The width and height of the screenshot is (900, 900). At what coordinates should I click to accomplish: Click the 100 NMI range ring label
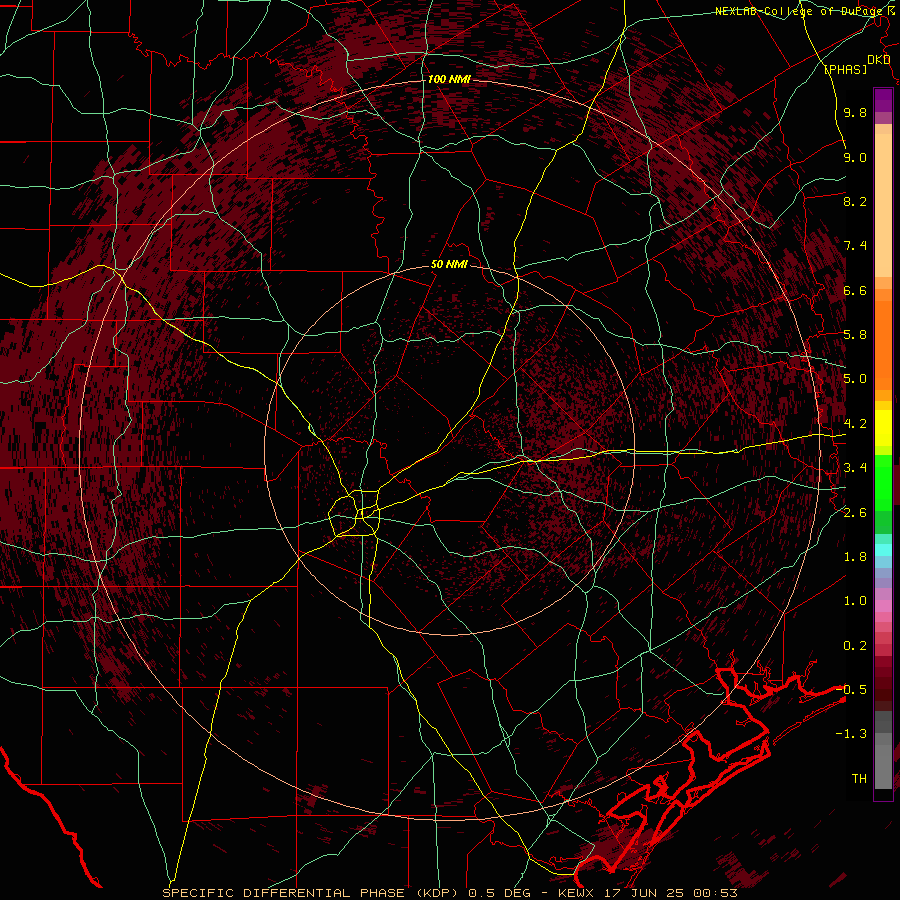coord(449,79)
